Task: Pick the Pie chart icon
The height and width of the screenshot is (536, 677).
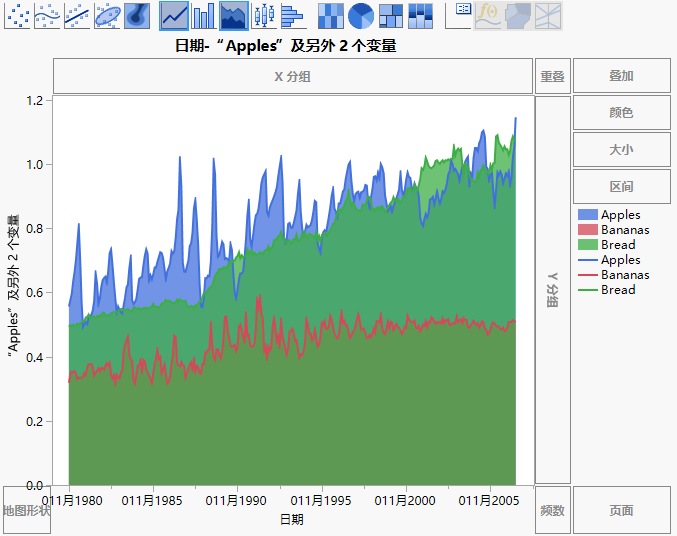Action: tap(361, 15)
